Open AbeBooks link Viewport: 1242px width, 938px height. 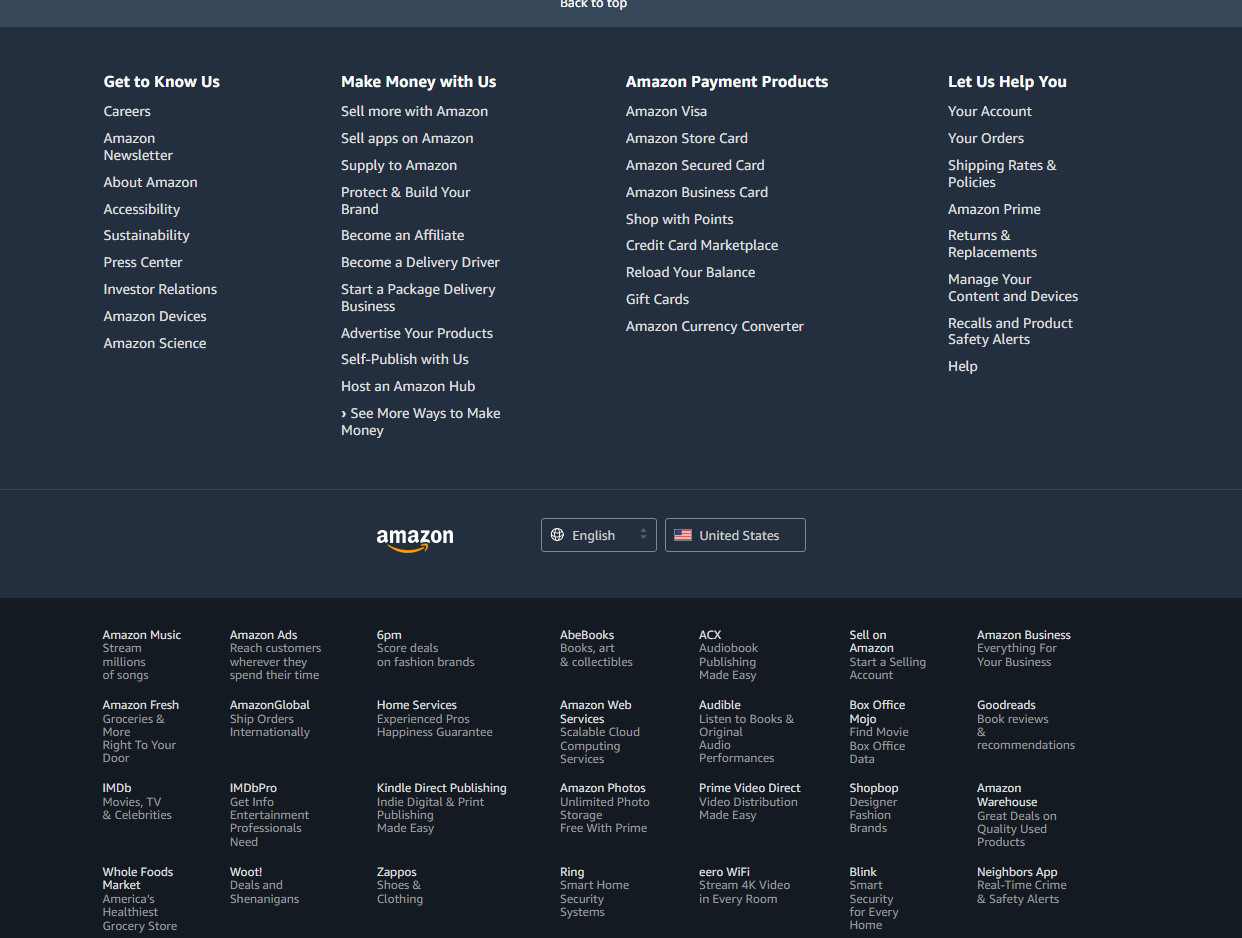point(596,648)
